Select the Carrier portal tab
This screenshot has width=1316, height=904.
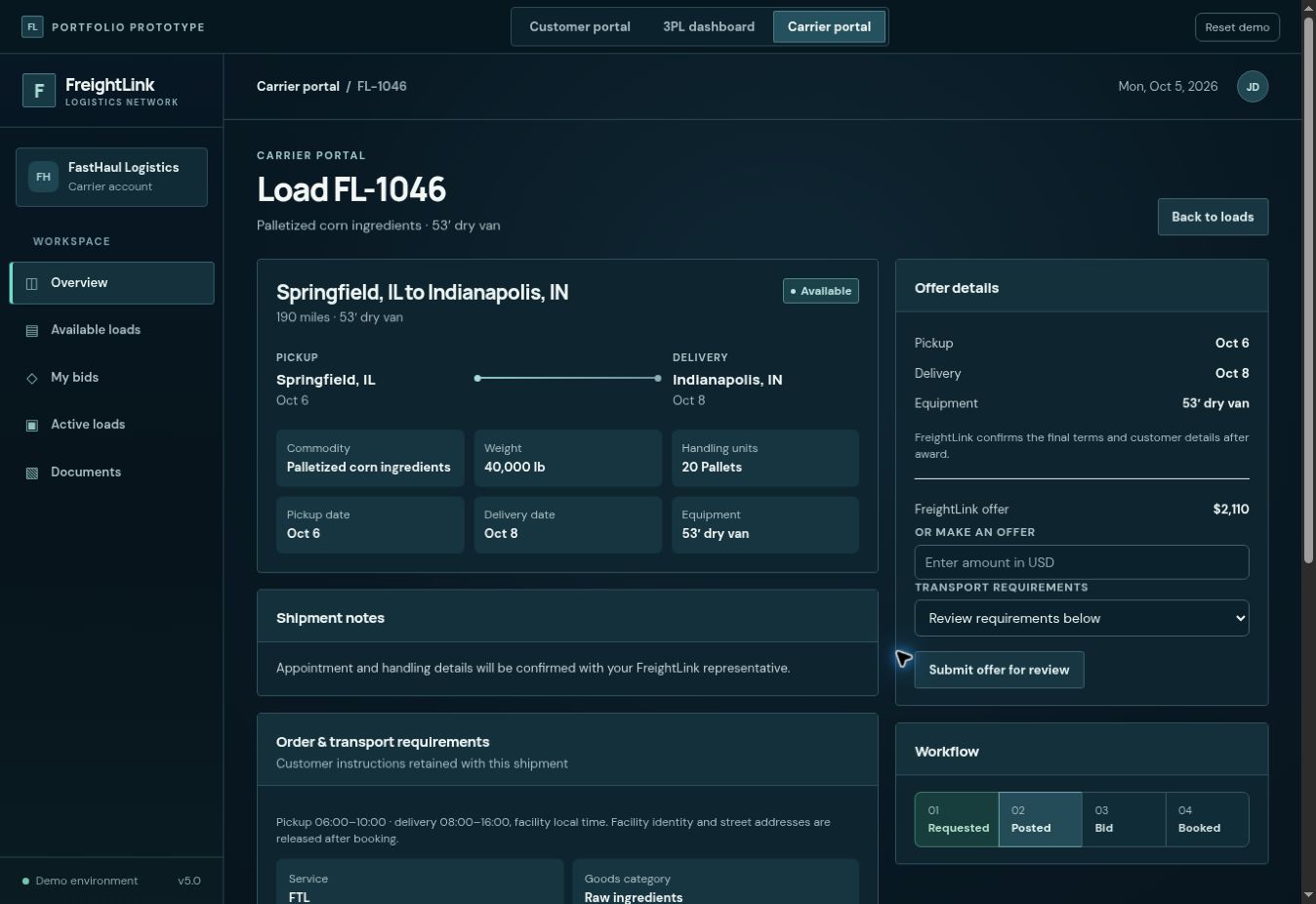click(829, 27)
